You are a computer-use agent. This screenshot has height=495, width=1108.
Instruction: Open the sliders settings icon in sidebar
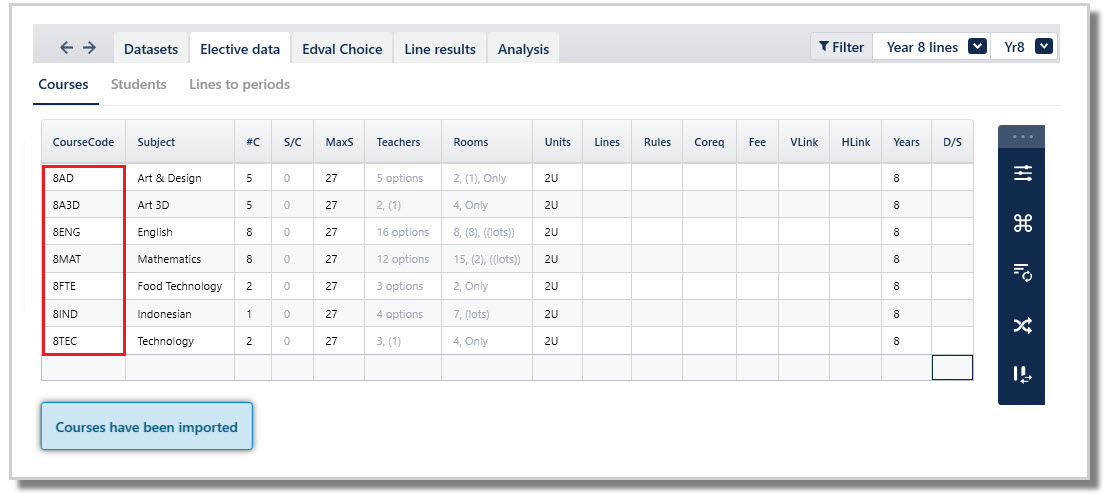coord(1022,173)
